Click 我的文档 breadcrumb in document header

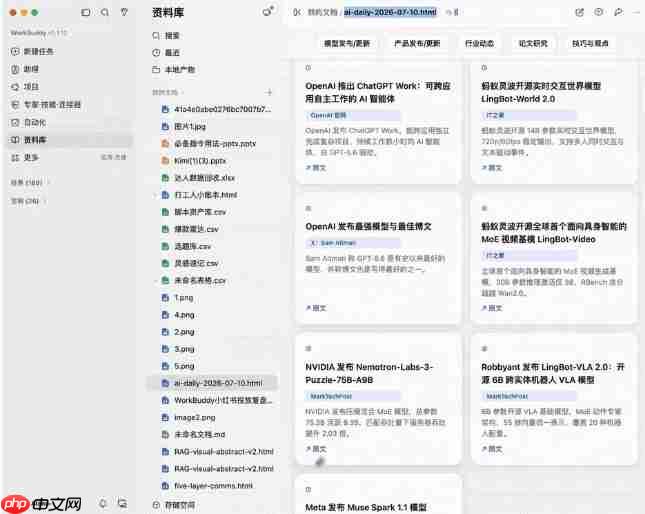tap(322, 12)
